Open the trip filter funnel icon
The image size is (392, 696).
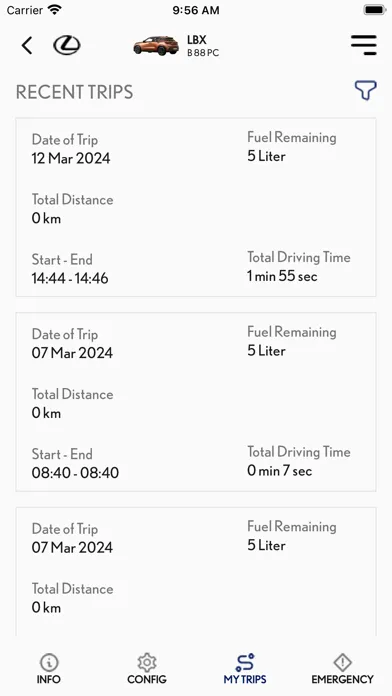pyautogui.click(x=365, y=91)
